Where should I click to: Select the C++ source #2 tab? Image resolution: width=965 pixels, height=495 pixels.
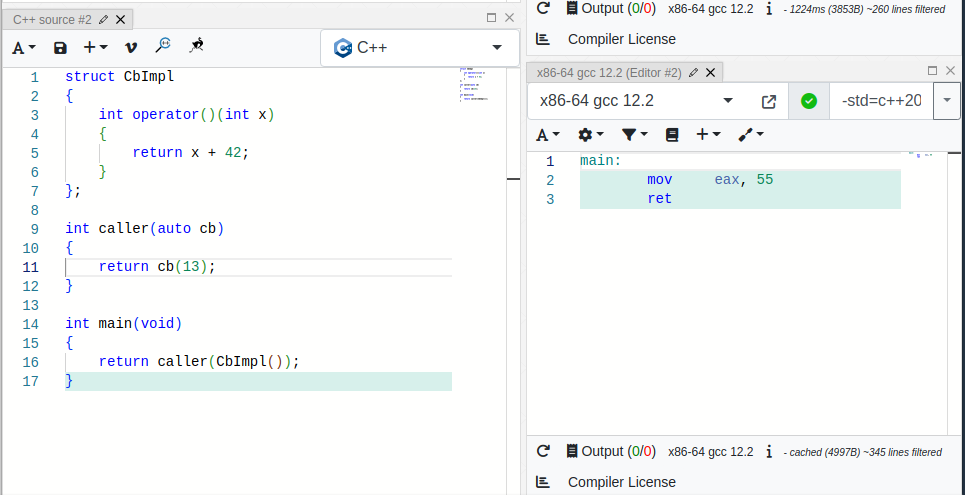tap(52, 19)
